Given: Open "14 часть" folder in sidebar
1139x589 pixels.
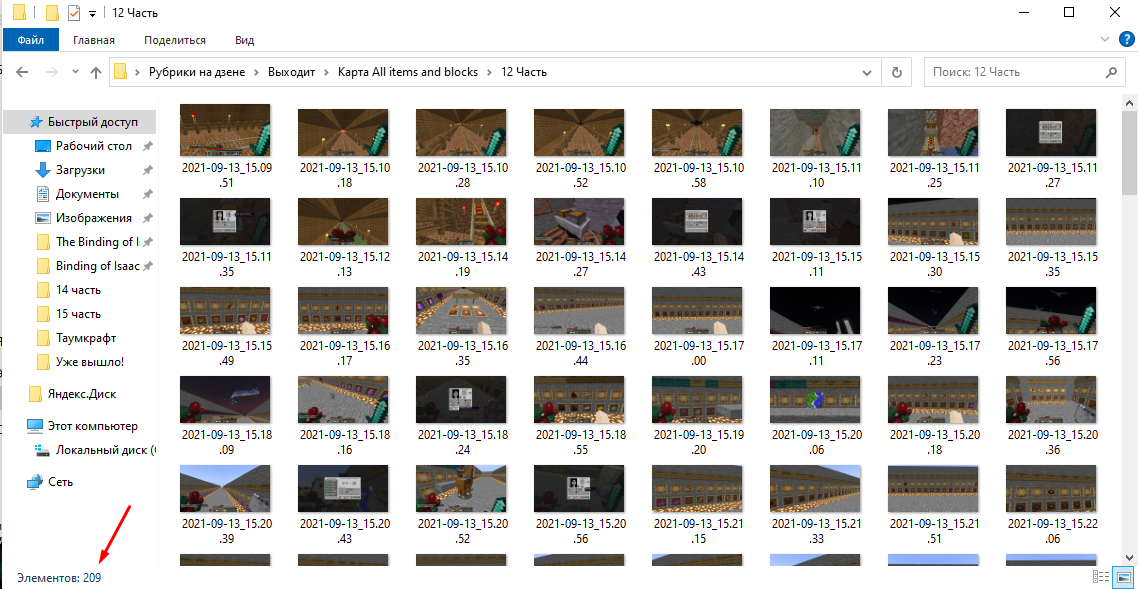Looking at the screenshot, I should [x=78, y=290].
